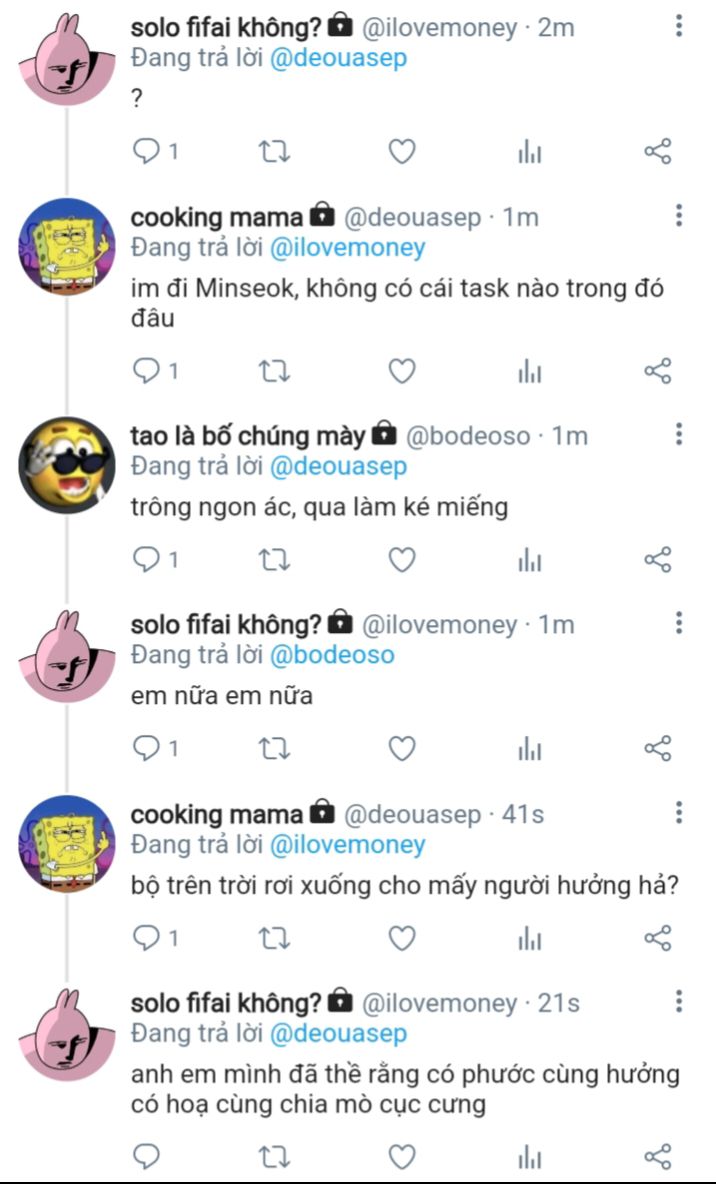
Task: Share the "bộ trên trời rơi xuống" tweet
Action: [x=657, y=938]
